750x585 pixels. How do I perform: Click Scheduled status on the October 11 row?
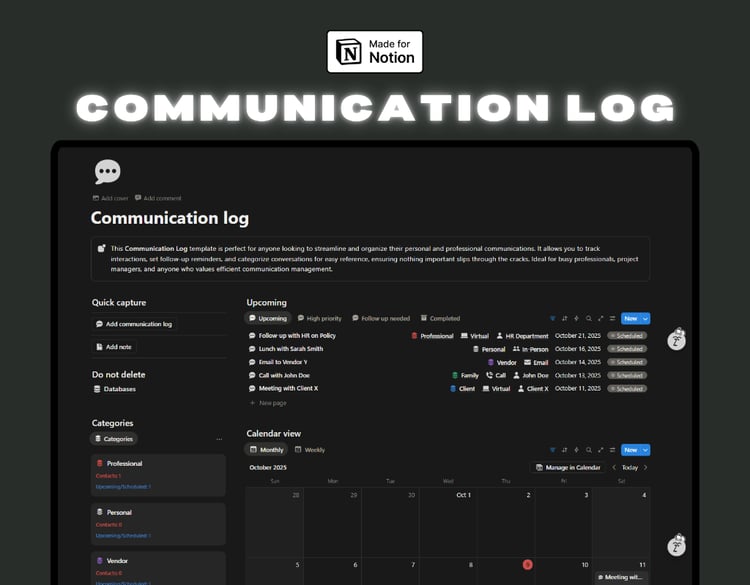pyautogui.click(x=627, y=389)
